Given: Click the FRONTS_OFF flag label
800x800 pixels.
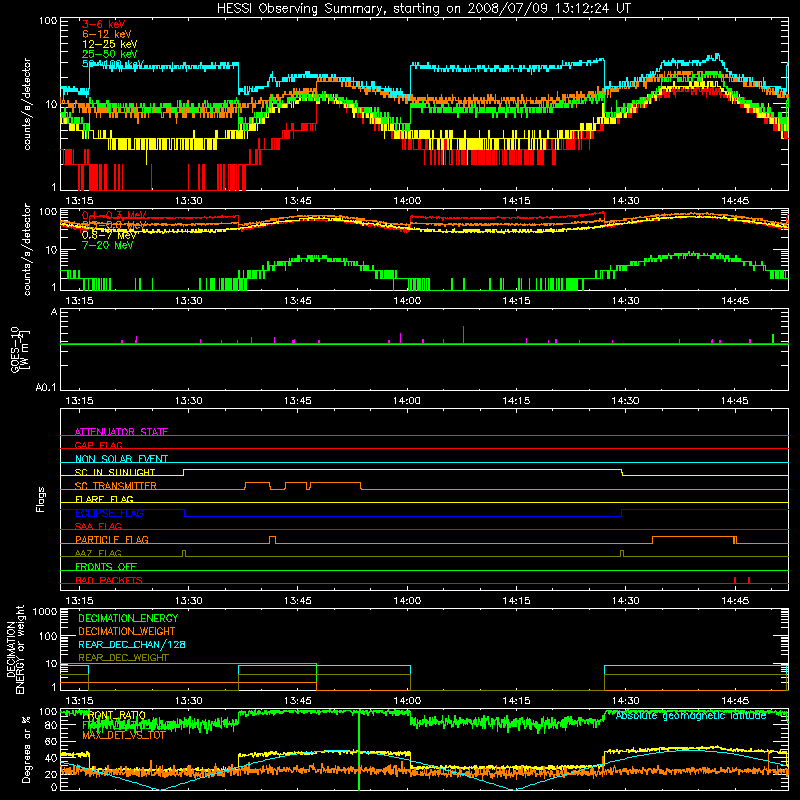Looking at the screenshot, I should pos(106,566).
